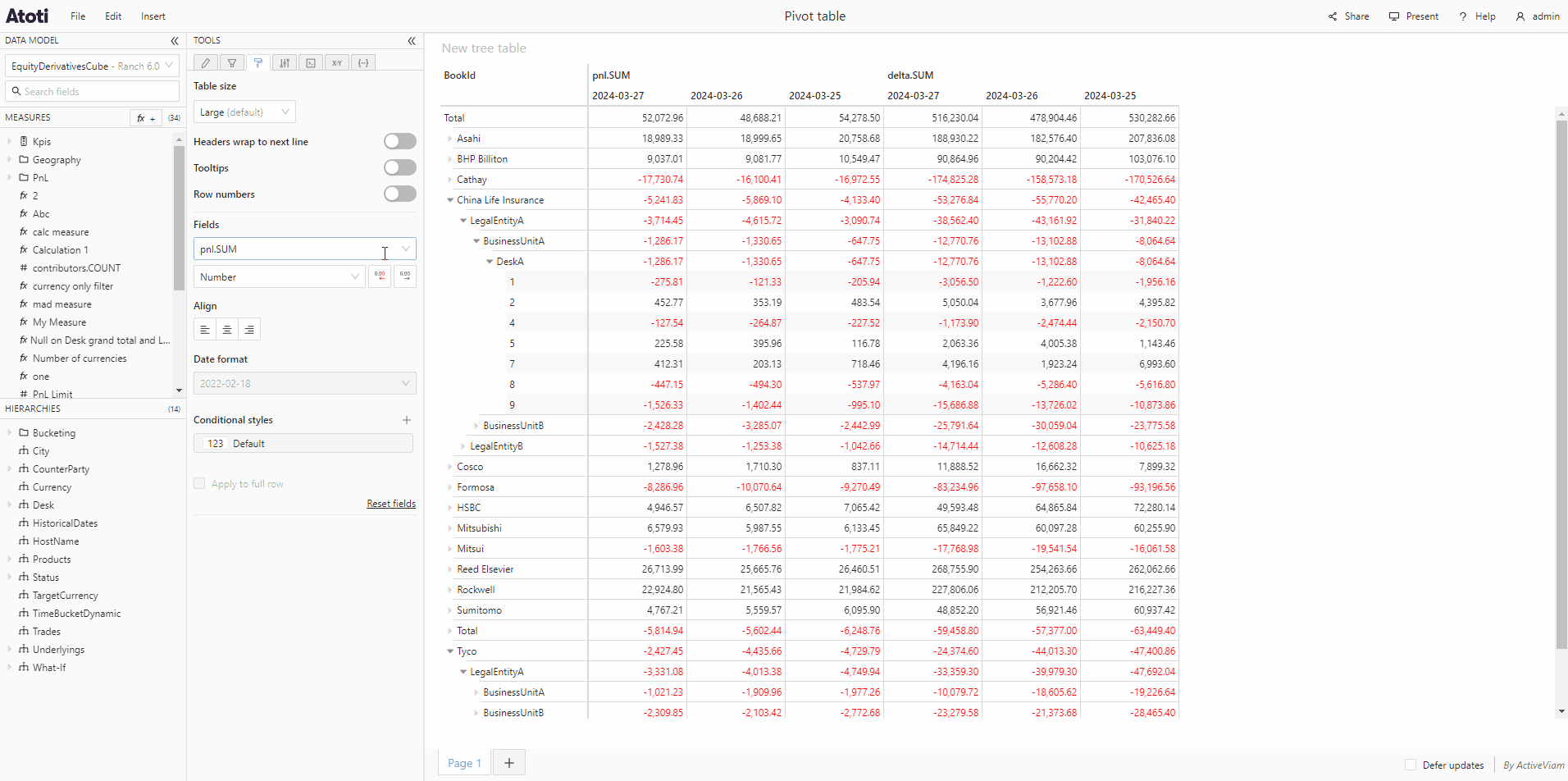Viewport: 1568px width, 781px height.
Task: Switch to the Page 1 tab
Action: click(x=464, y=763)
